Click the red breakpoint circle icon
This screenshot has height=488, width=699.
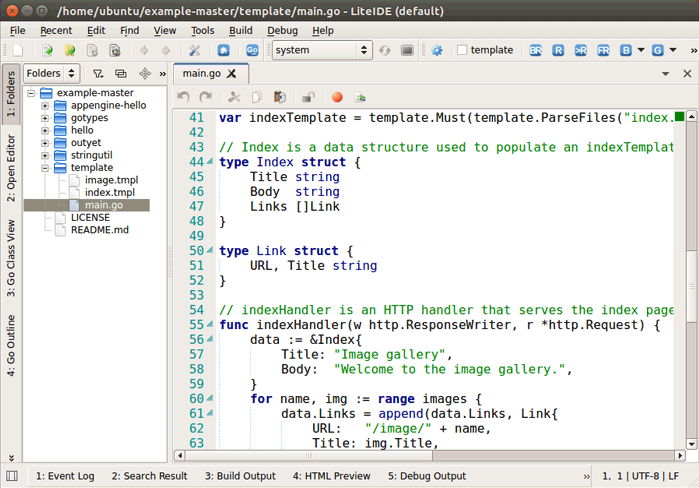(x=337, y=97)
